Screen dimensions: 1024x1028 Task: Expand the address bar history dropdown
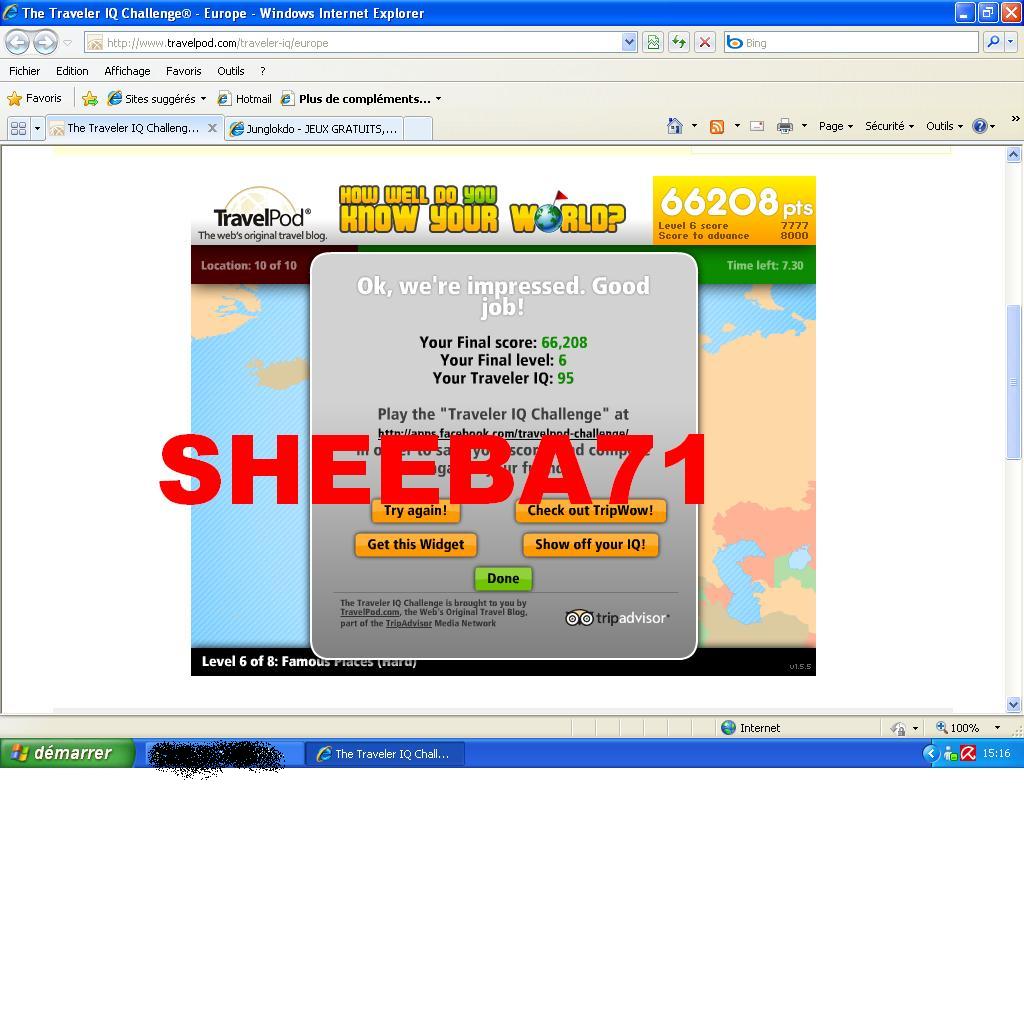pos(629,43)
